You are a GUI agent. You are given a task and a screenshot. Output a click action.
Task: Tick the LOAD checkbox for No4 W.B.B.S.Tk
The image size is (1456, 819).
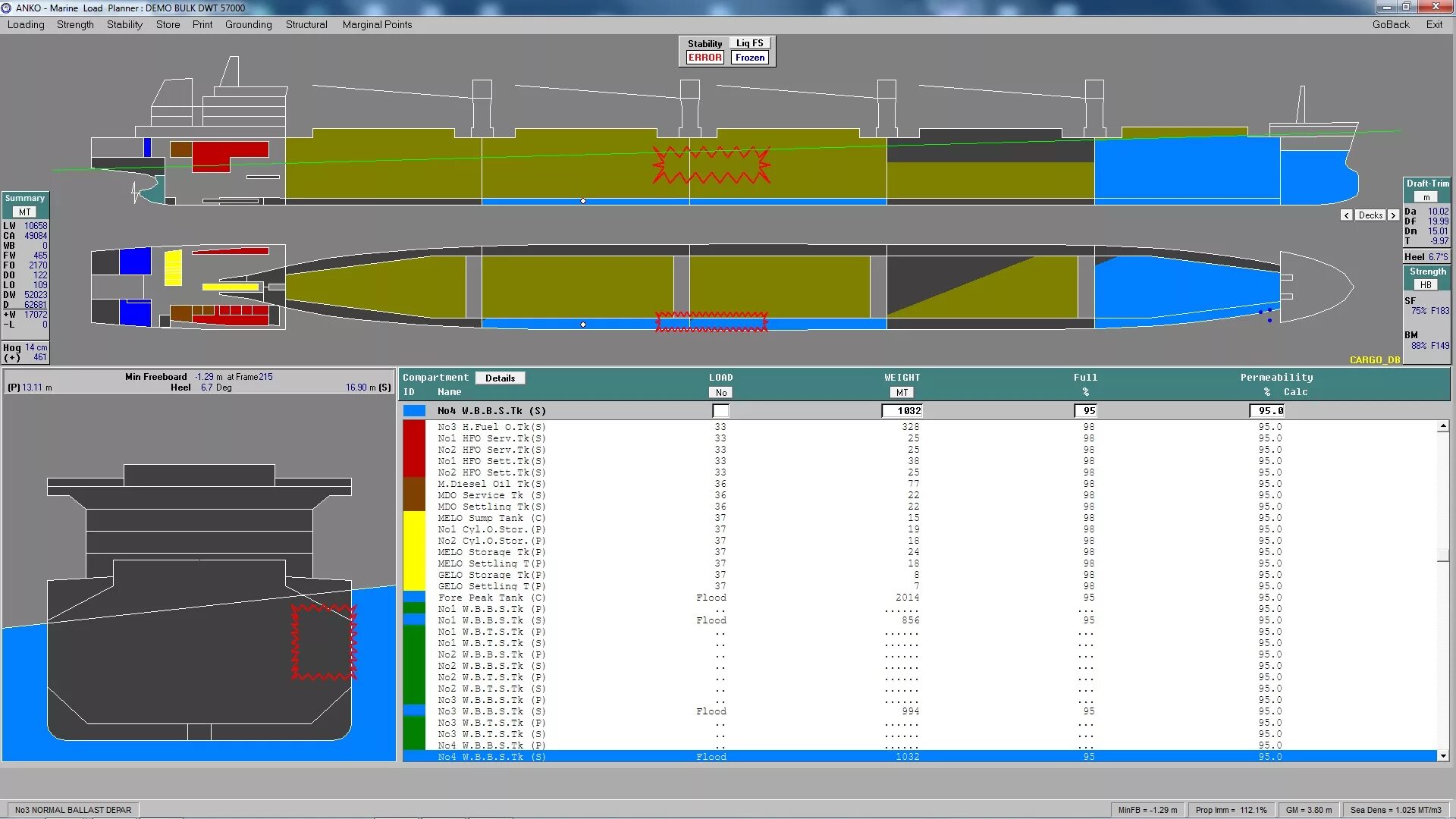coord(720,411)
